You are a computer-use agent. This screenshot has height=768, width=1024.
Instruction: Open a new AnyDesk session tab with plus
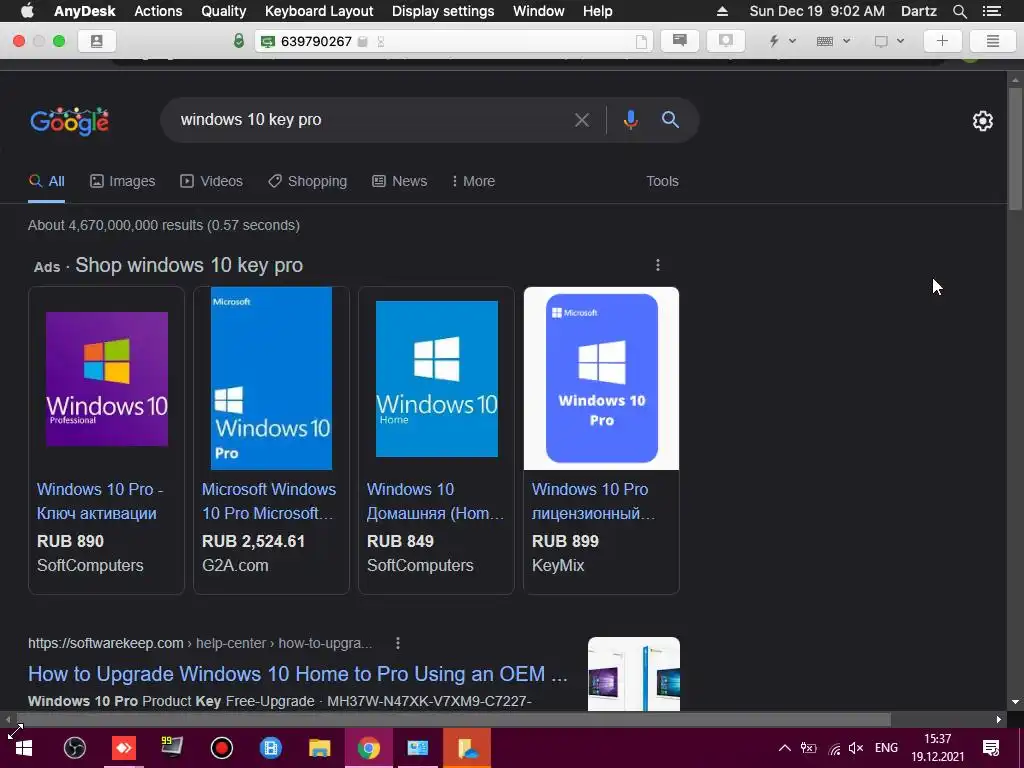[942, 41]
